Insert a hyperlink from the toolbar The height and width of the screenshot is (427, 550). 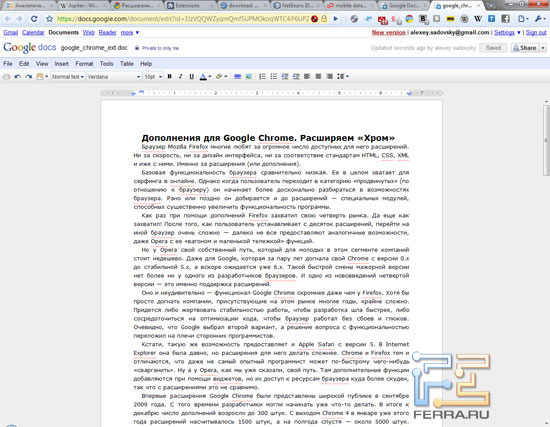tap(237, 76)
